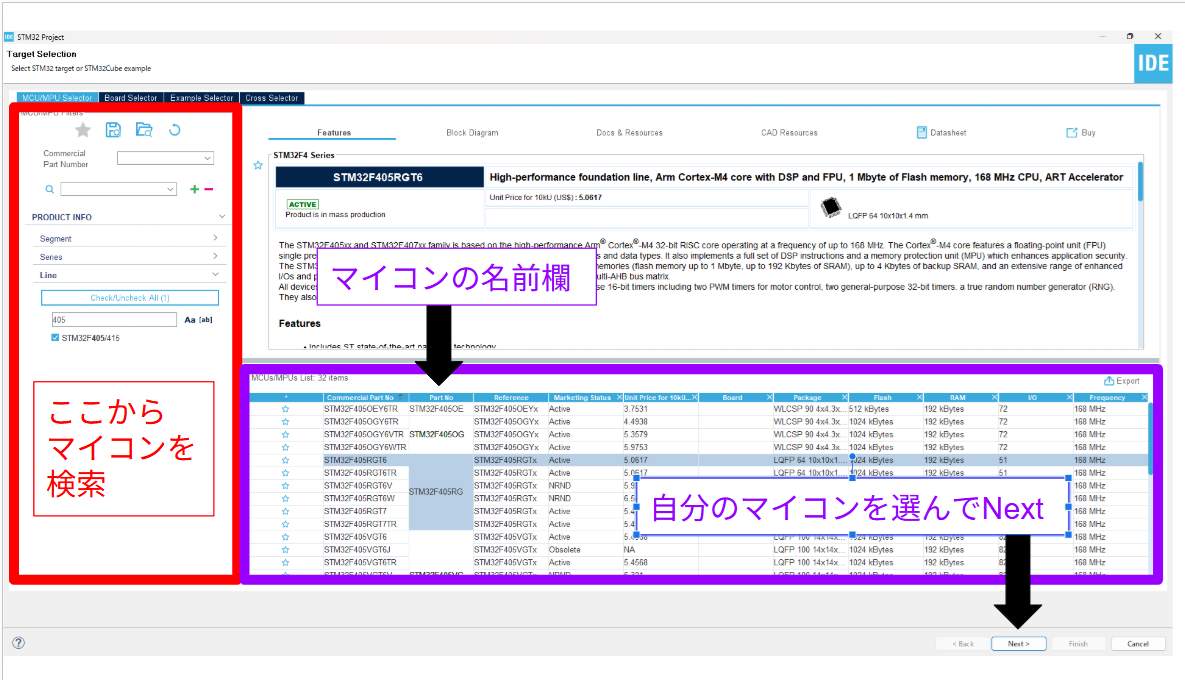Select the STM32F405RGT6TR row
The image size is (1185, 680).
pos(699,473)
